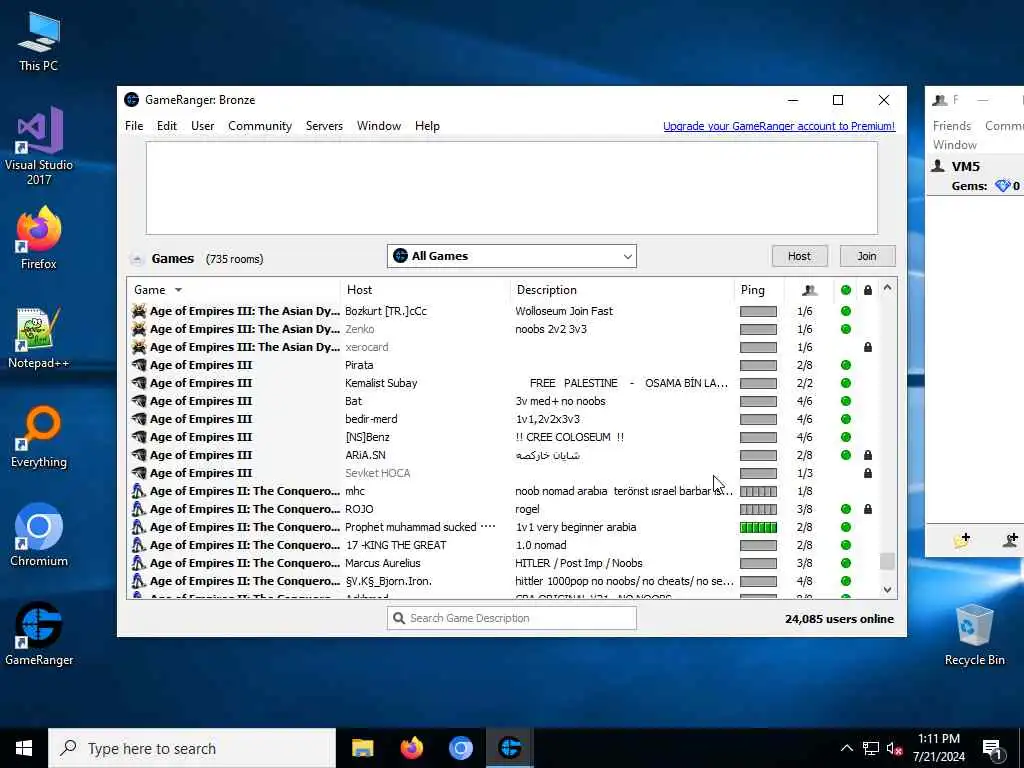Click the add friend icon in Friends window
The width and height of the screenshot is (1024, 768).
pos(1012,539)
